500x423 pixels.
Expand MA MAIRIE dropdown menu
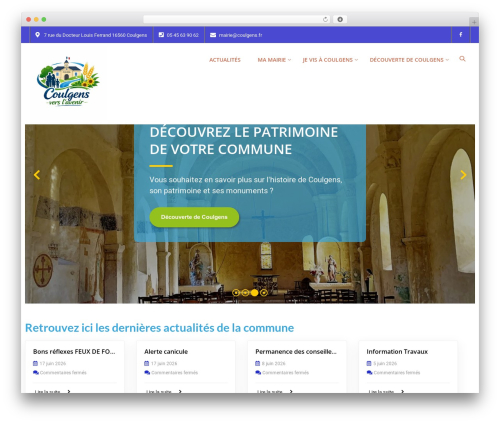pos(274,60)
